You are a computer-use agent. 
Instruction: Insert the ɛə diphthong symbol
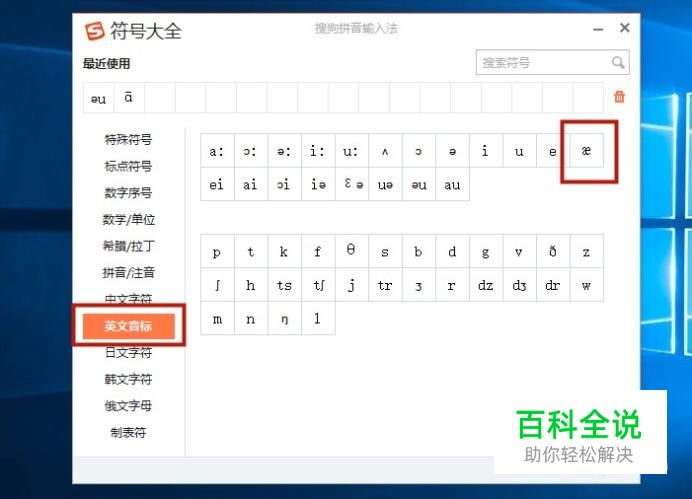coord(351,184)
